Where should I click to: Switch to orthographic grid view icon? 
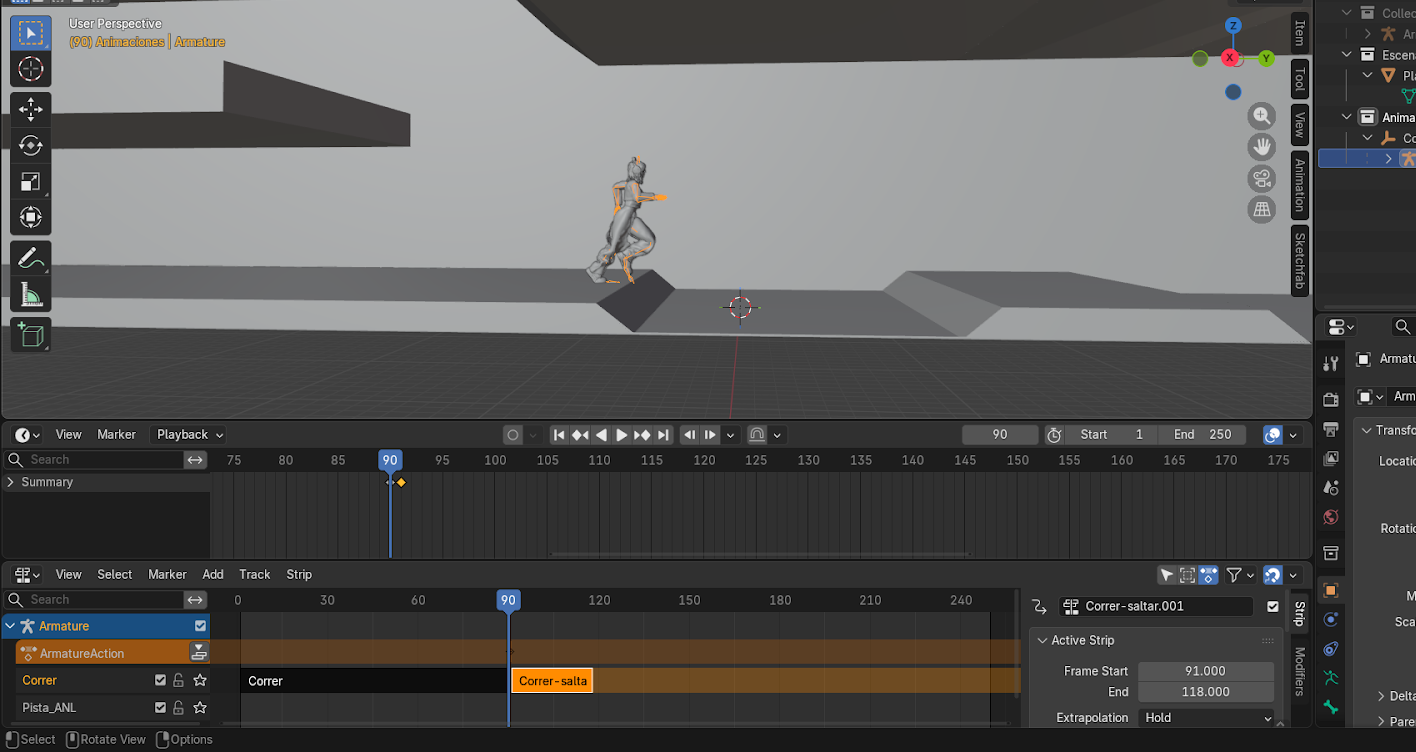click(x=1262, y=209)
